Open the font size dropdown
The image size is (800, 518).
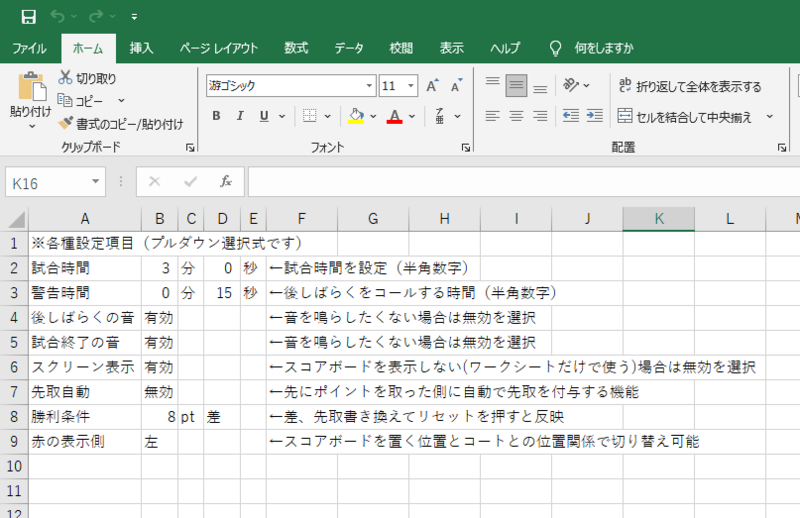tap(412, 86)
